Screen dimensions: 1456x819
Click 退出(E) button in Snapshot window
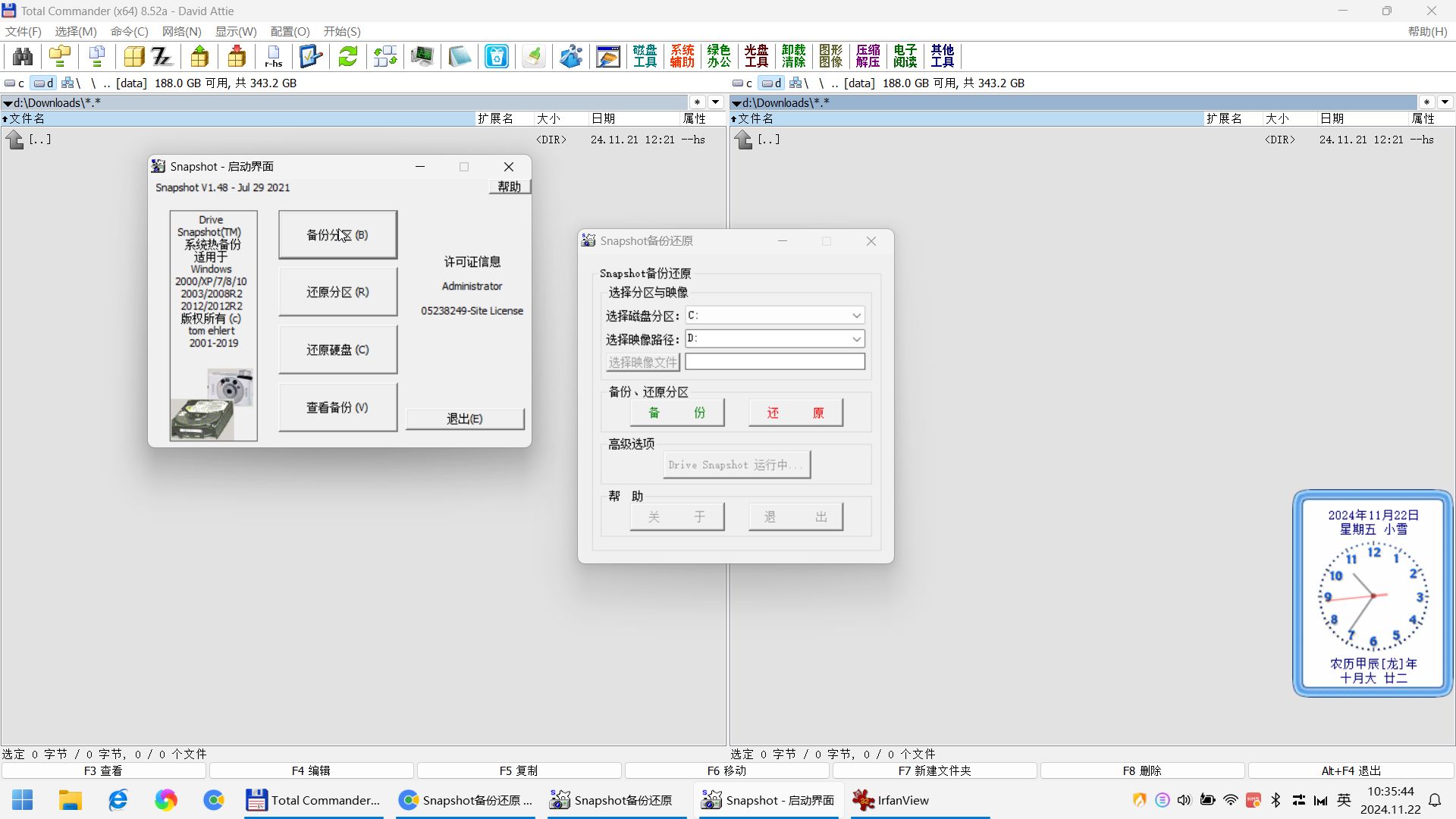pos(465,419)
